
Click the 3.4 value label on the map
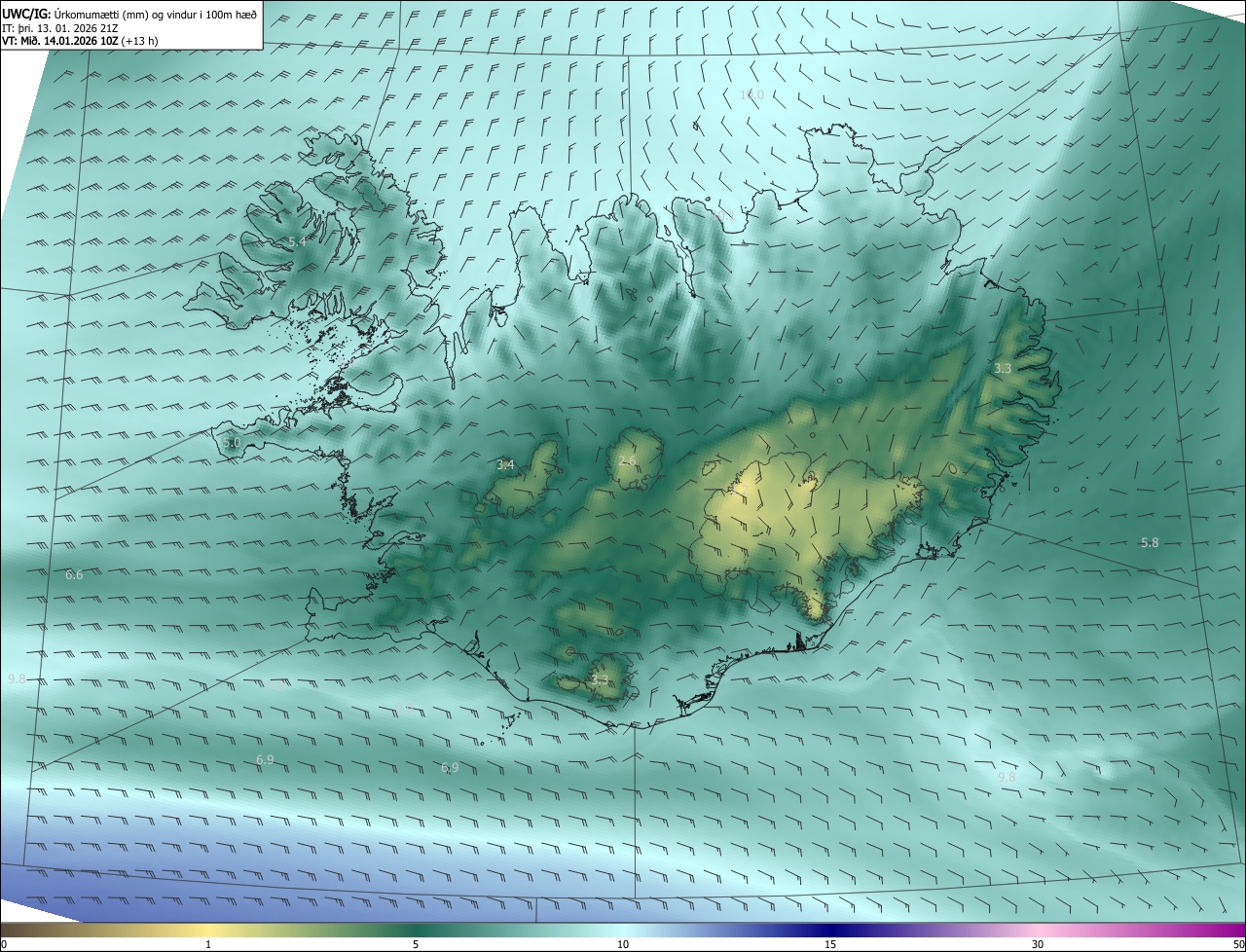point(505,465)
